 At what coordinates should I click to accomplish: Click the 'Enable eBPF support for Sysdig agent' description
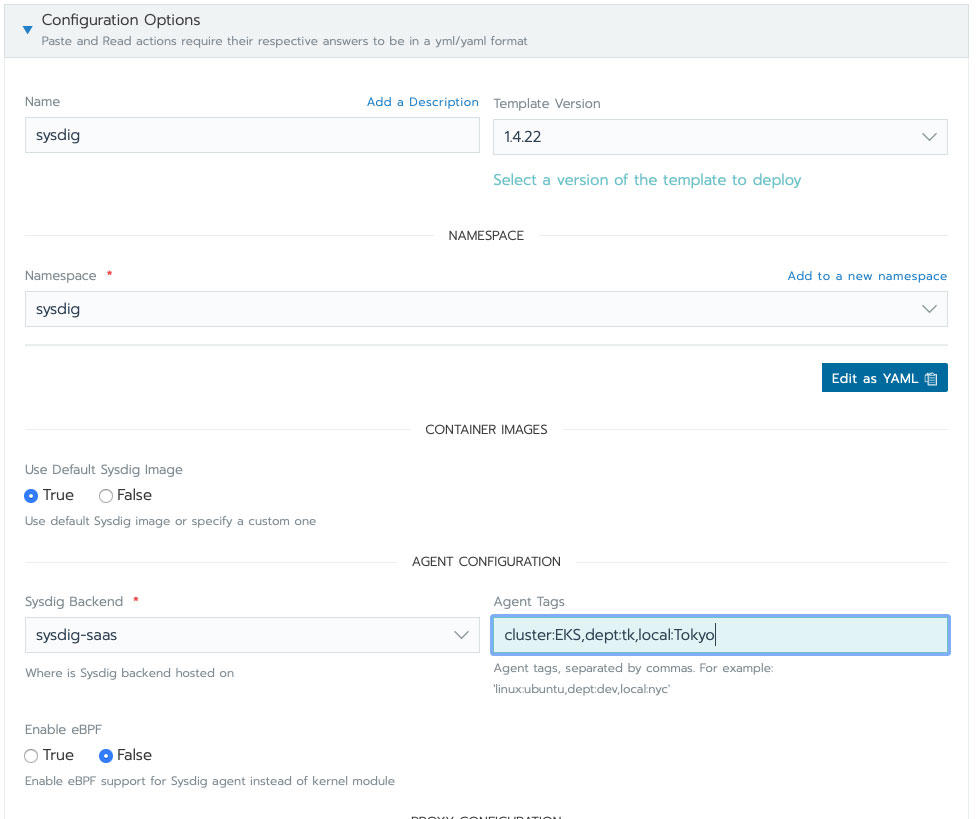(x=210, y=781)
